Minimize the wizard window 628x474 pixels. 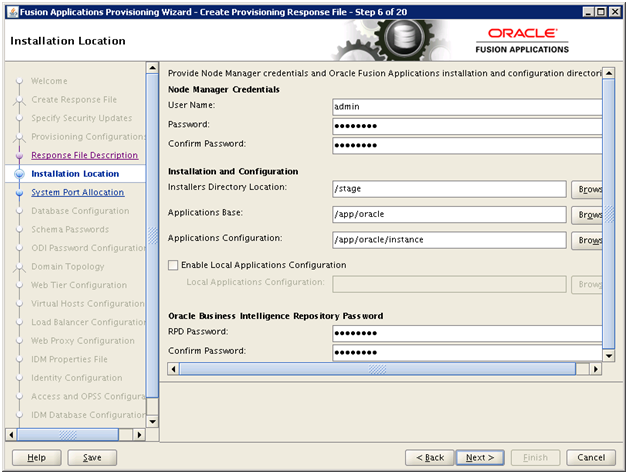[x=588, y=12]
